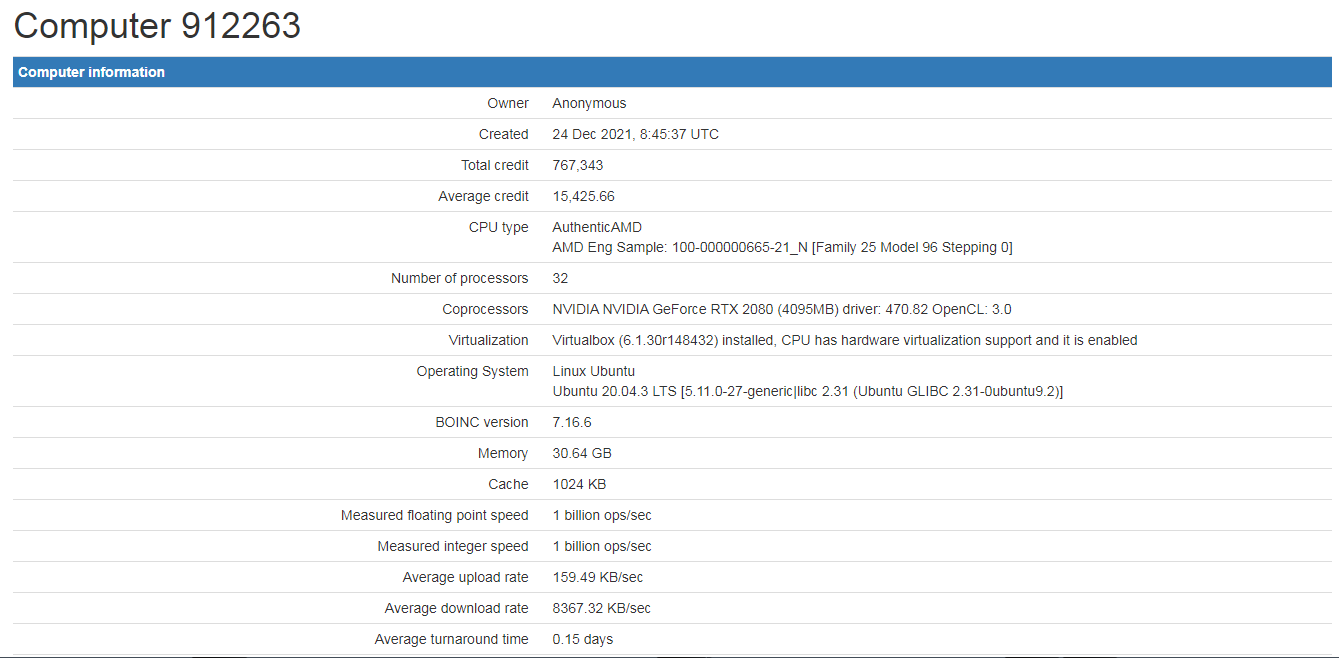Click the Computer 912263 page heading
Screen dimensions: 1339x658
coord(157,26)
